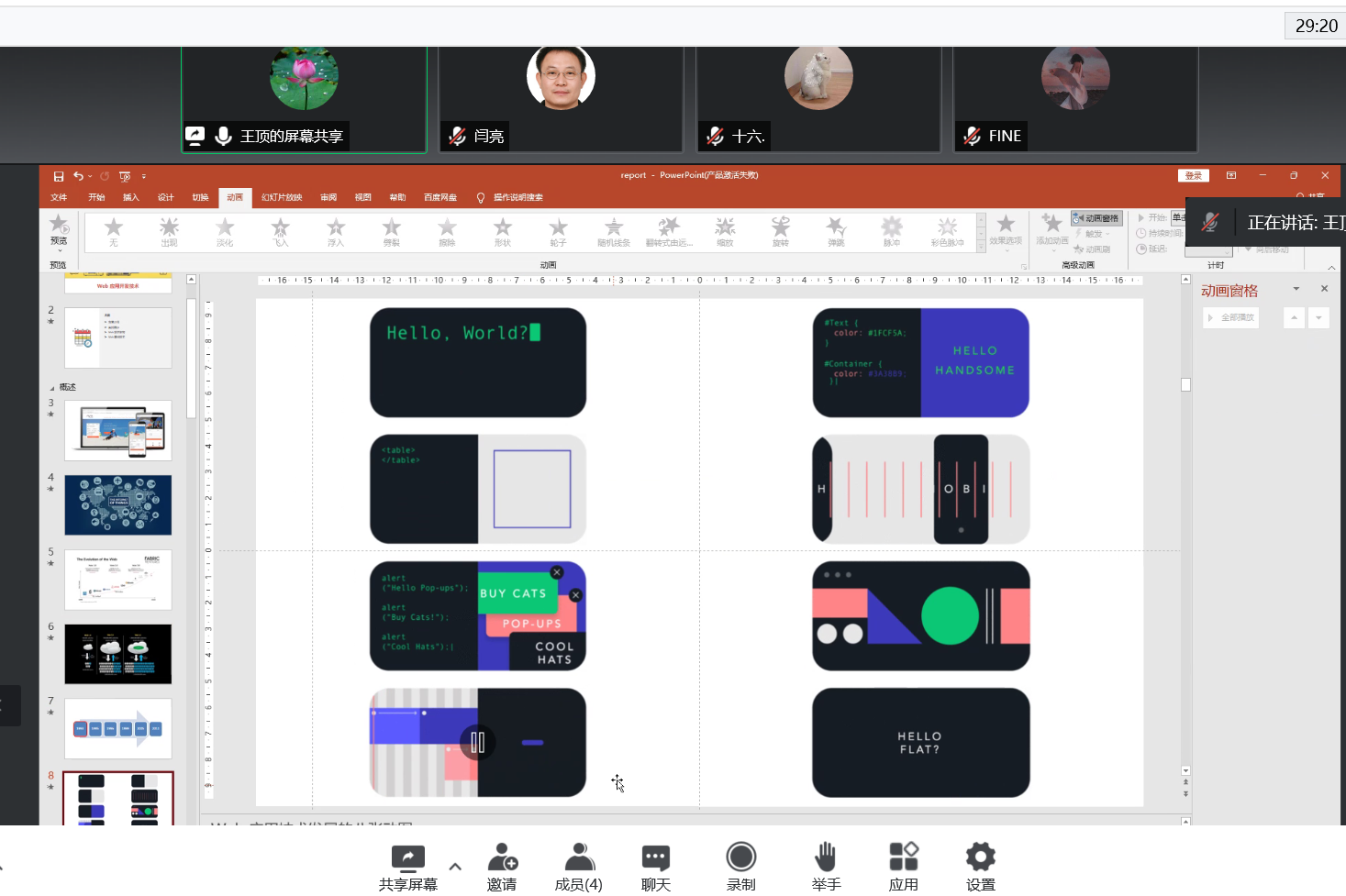Switch to the 设计 ribbon tab
Image resolution: width=1346 pixels, height=896 pixels.
click(x=165, y=197)
